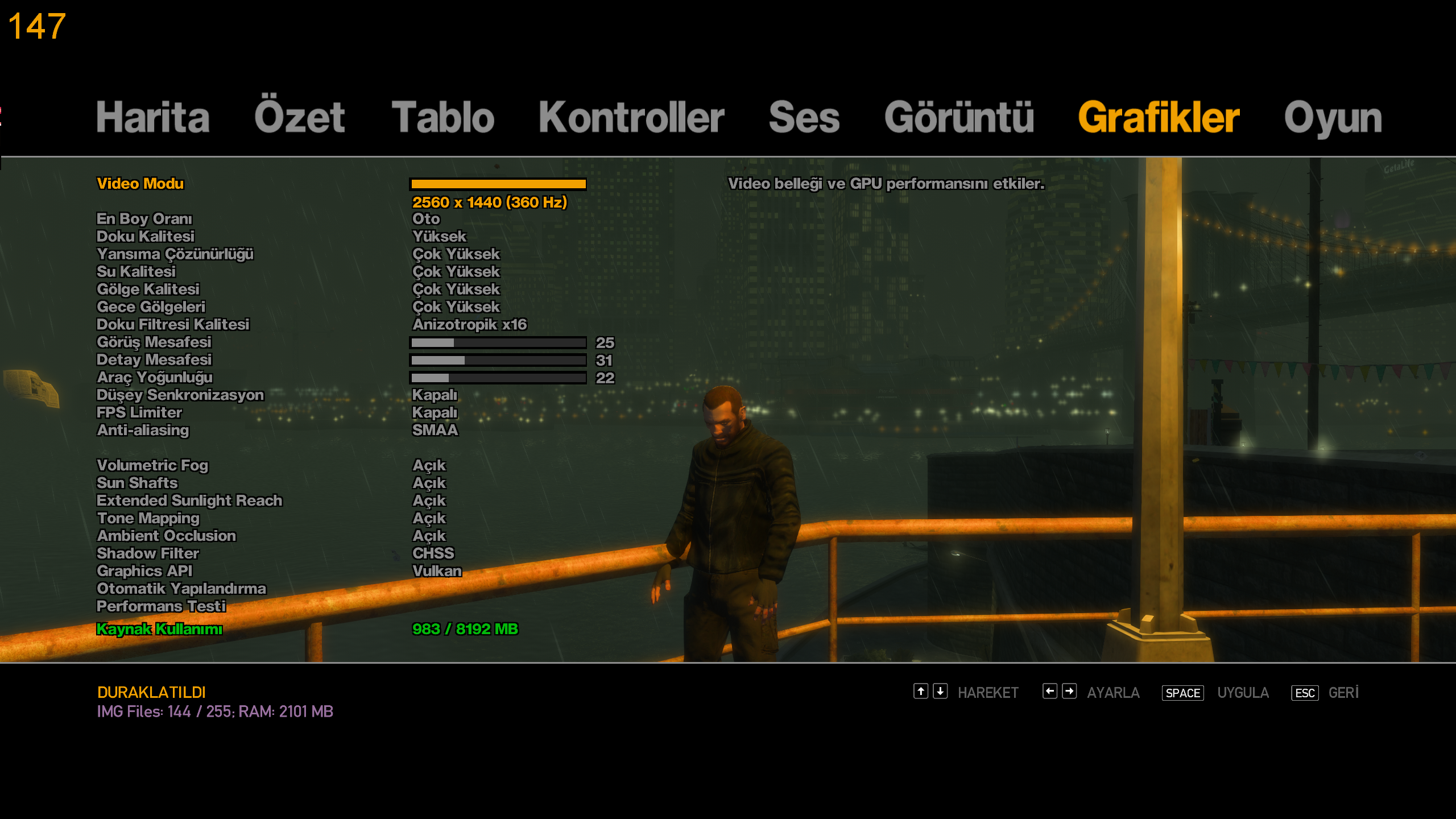The image size is (1456, 819).
Task: Click the 983 / 8192 MB usage value
Action: click(465, 629)
